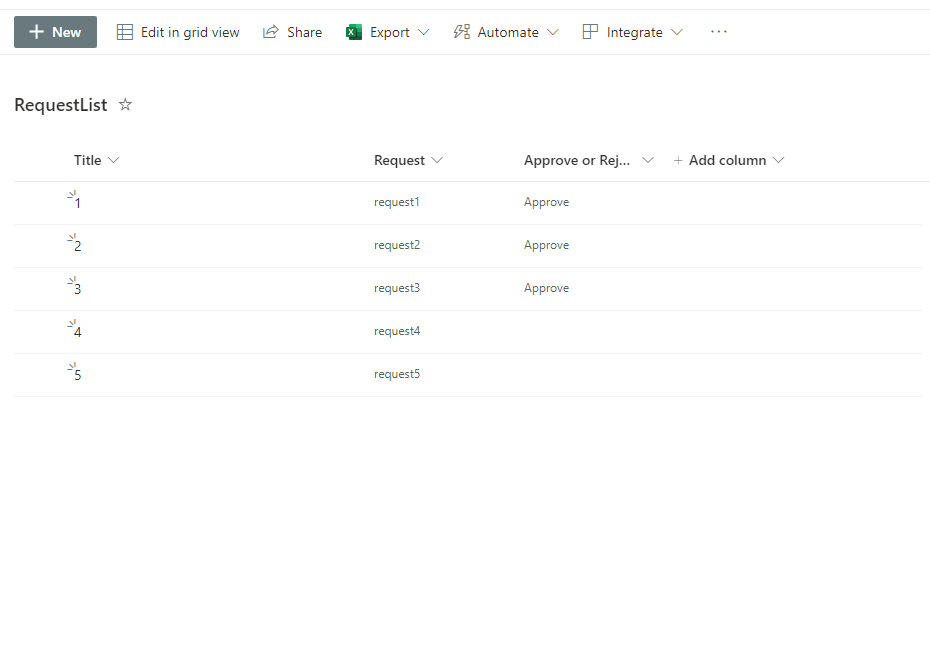
Task: Open item with title 4
Action: (x=78, y=332)
